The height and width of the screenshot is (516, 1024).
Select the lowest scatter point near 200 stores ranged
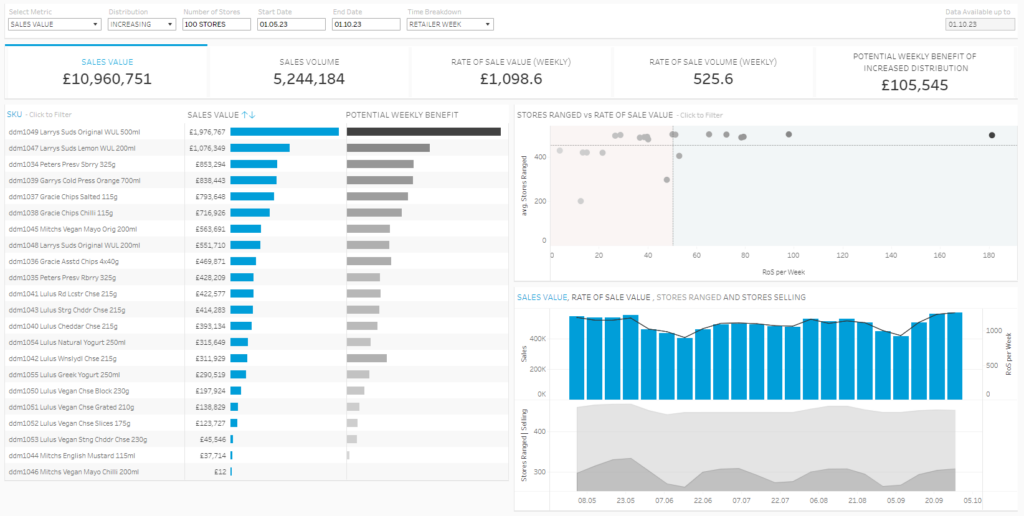(581, 201)
